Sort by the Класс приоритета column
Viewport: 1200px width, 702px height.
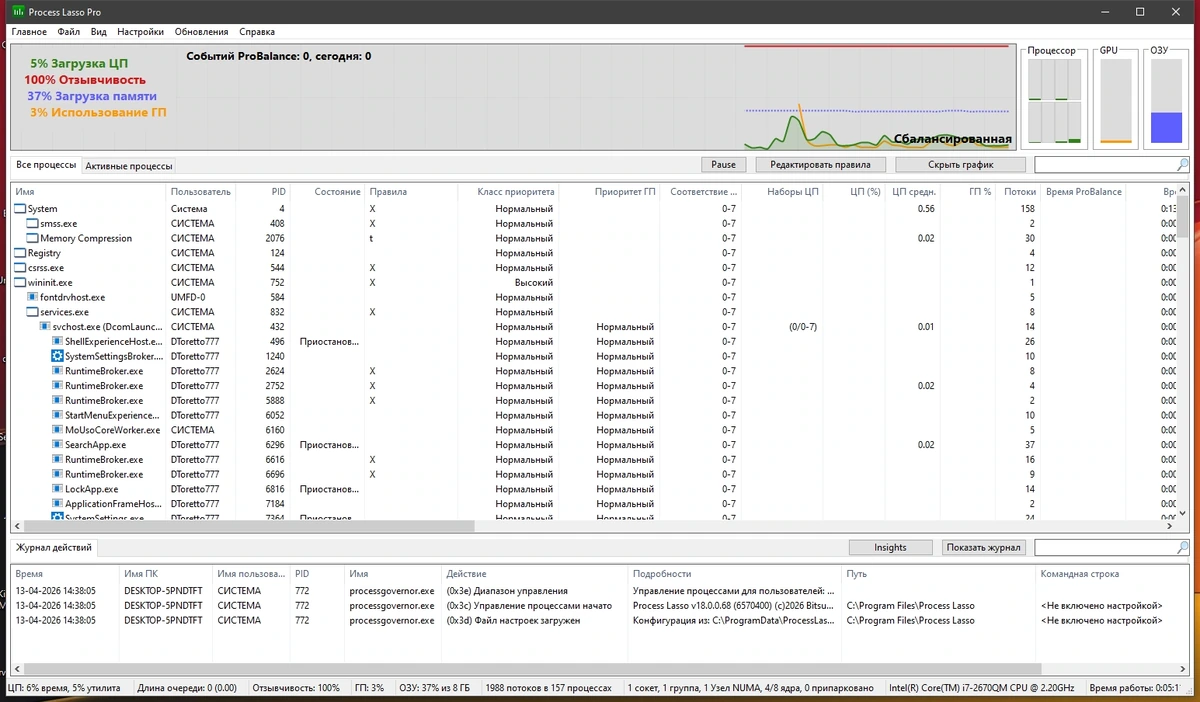pyautogui.click(x=508, y=191)
